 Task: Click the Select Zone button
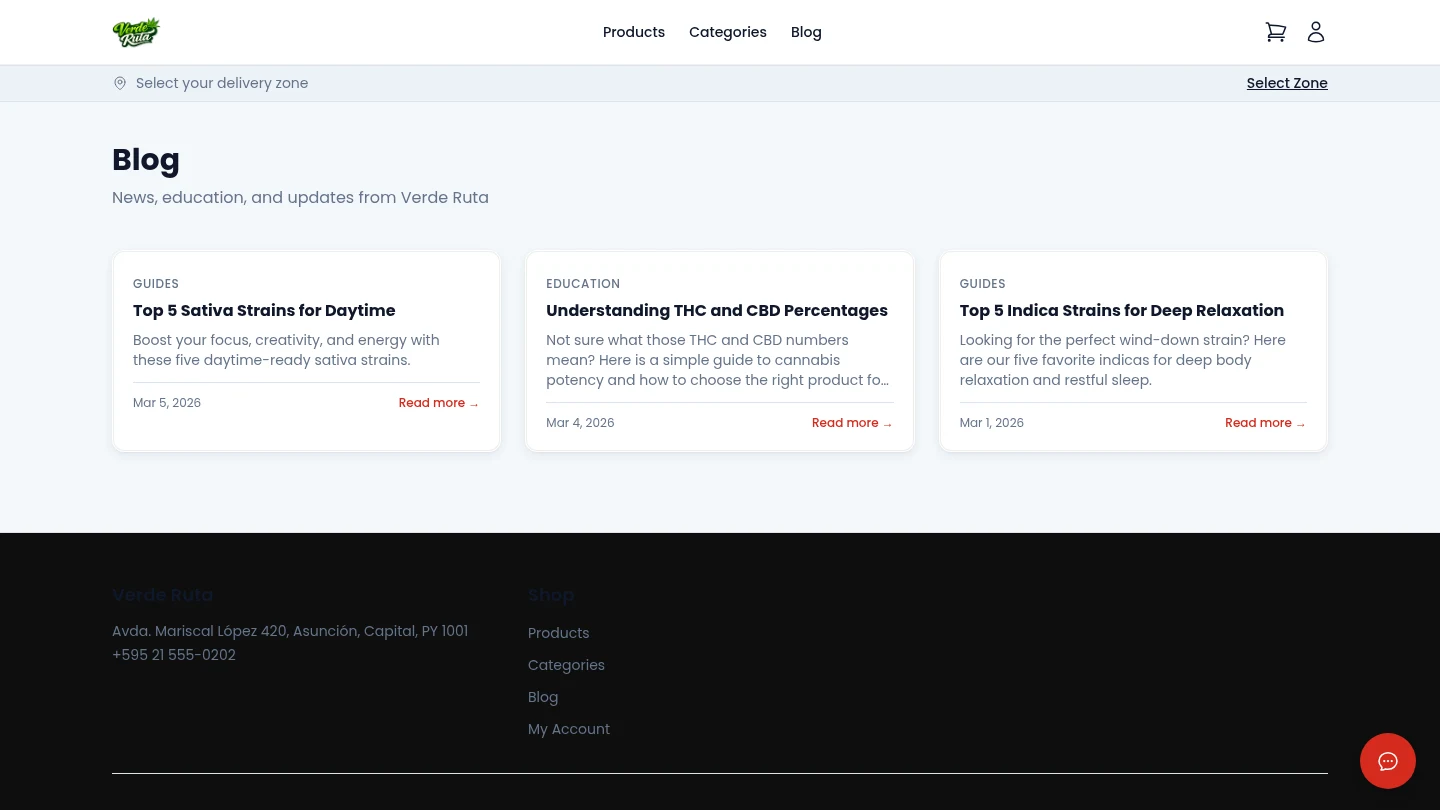pyautogui.click(x=1287, y=83)
